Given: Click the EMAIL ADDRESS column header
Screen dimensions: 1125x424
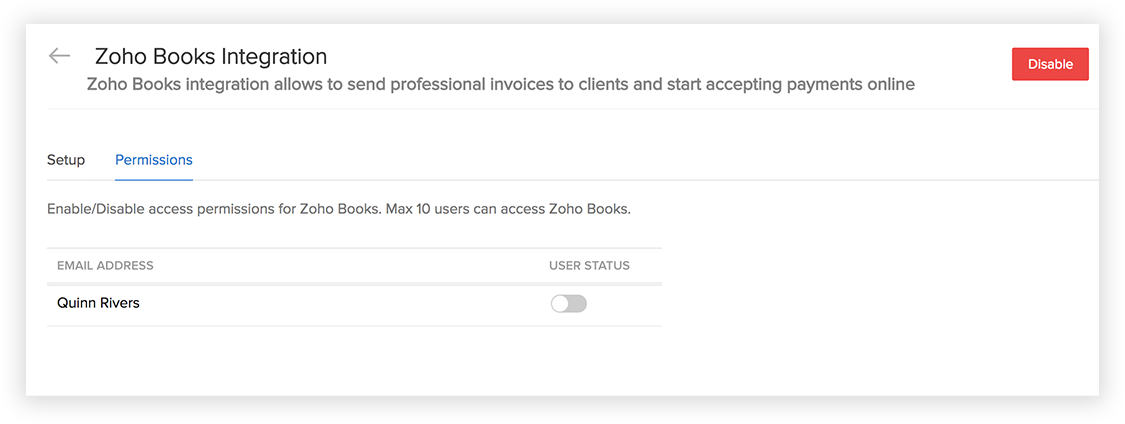Looking at the screenshot, I should pos(105,266).
